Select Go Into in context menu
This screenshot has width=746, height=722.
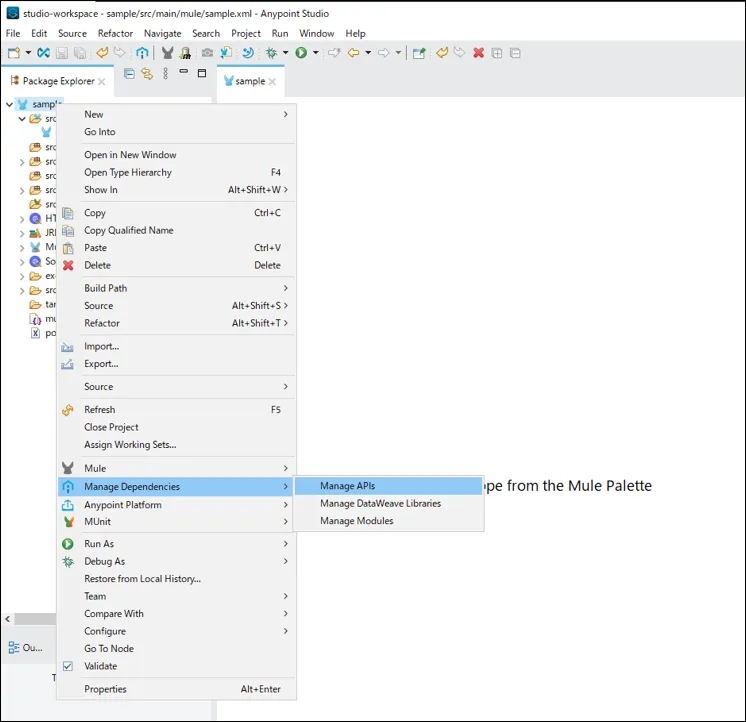click(177, 132)
